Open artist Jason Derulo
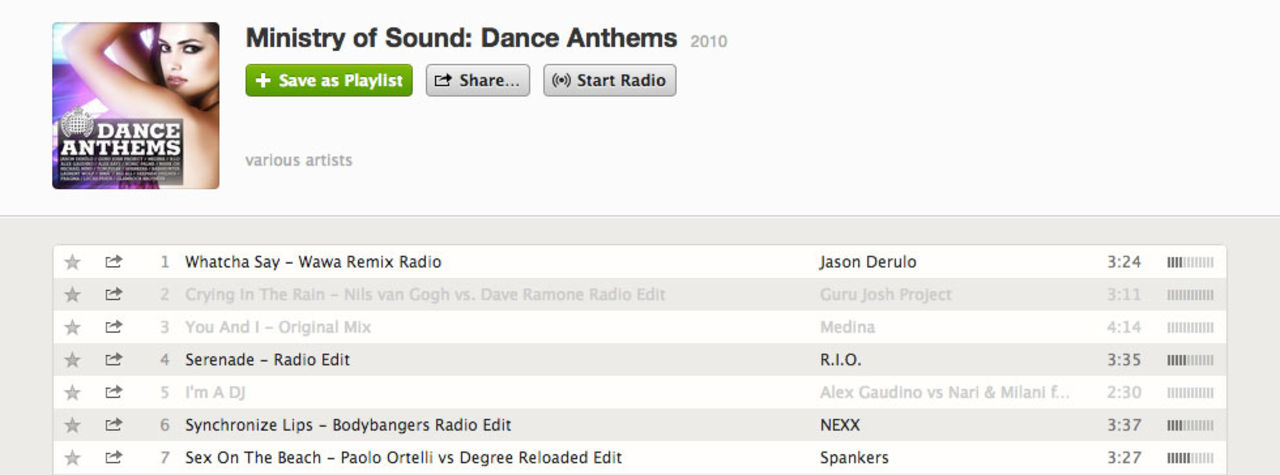1280x475 pixels. click(x=867, y=262)
